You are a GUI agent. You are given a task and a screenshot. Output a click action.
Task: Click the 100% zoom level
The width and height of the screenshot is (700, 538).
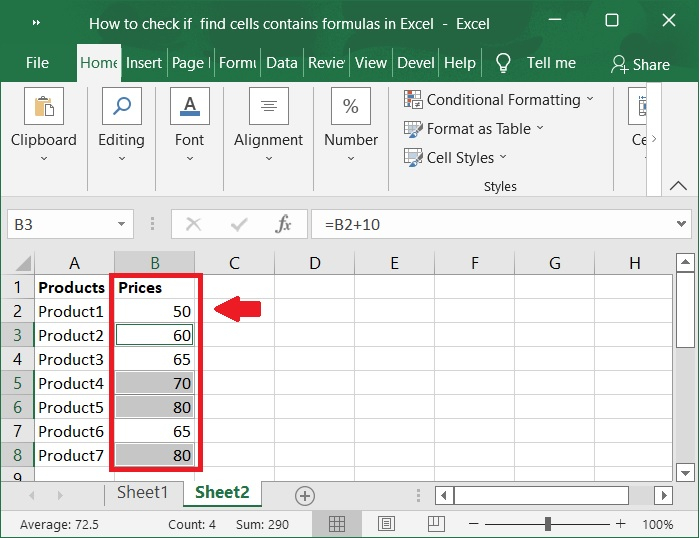[658, 524]
